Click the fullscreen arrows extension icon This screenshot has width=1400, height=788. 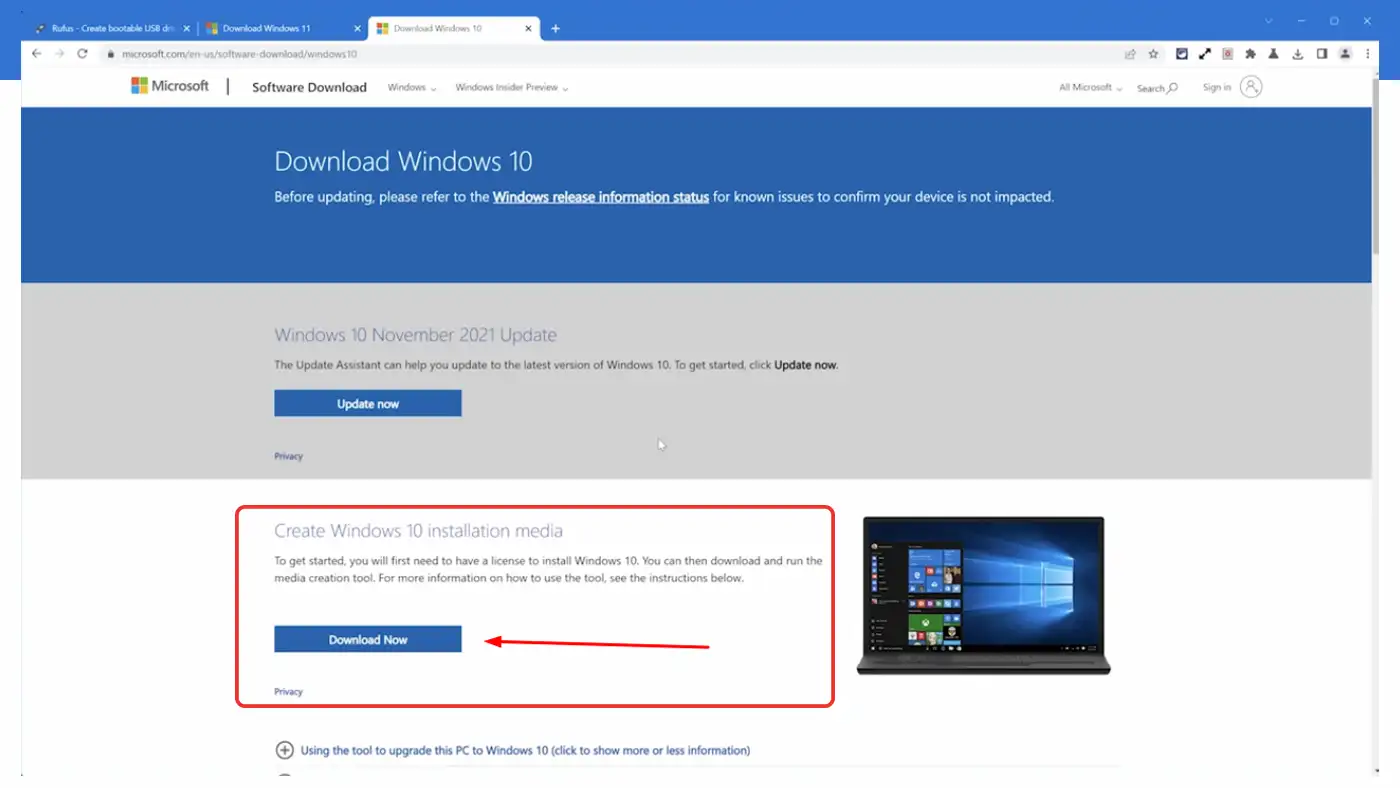click(x=1204, y=54)
